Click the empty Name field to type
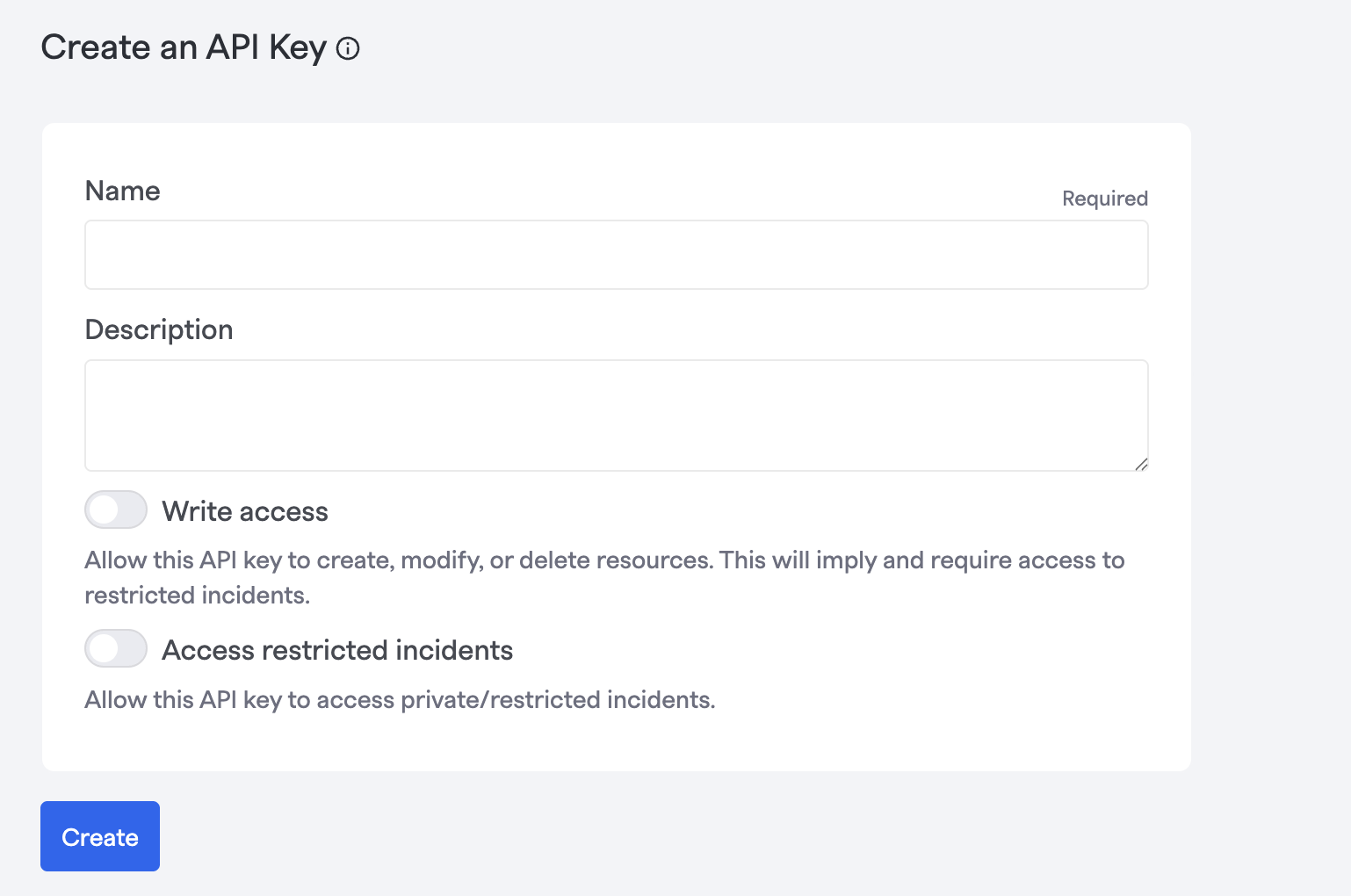Image resolution: width=1351 pixels, height=896 pixels. pos(615,255)
